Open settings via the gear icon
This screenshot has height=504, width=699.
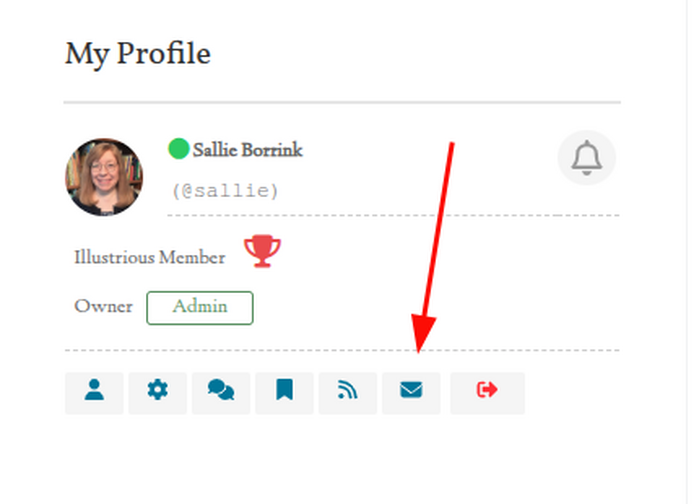pyautogui.click(x=157, y=392)
